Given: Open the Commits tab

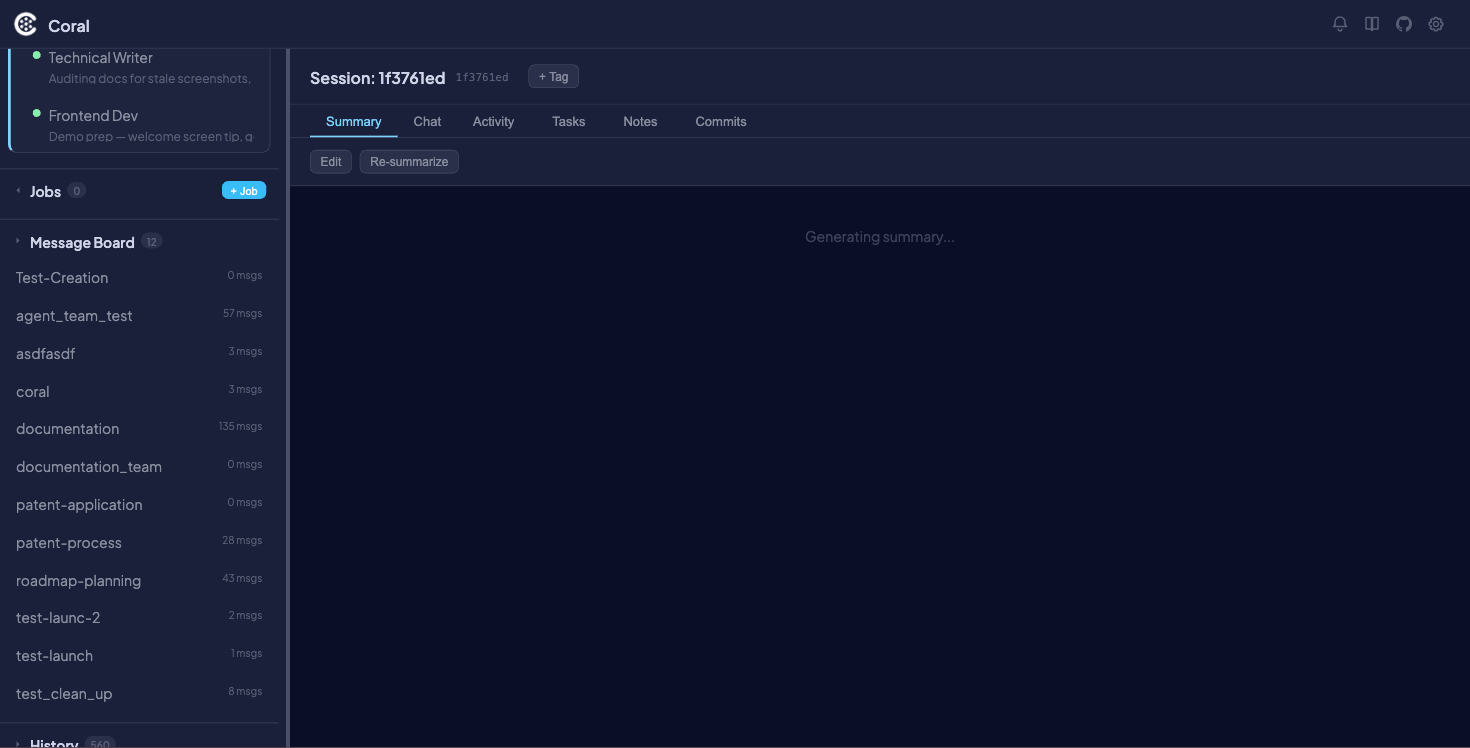Looking at the screenshot, I should tap(720, 121).
